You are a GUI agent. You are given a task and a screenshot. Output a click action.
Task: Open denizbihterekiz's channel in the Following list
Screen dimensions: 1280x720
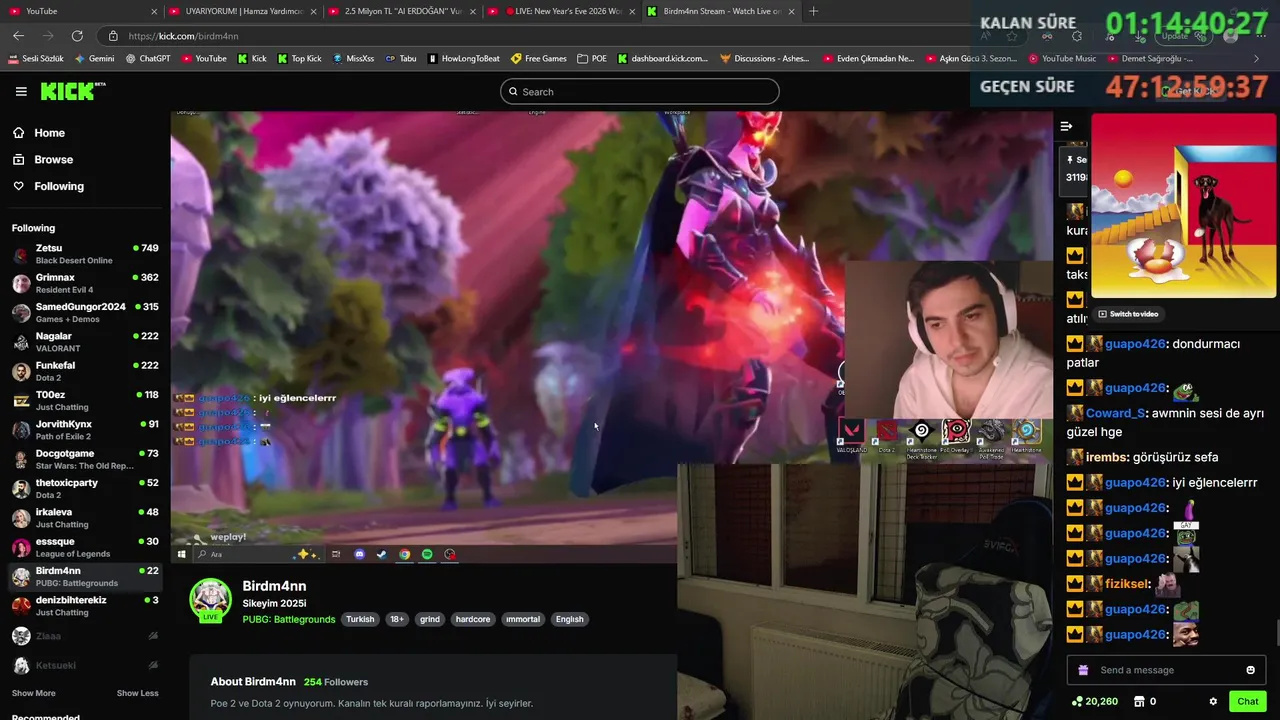pos(85,605)
